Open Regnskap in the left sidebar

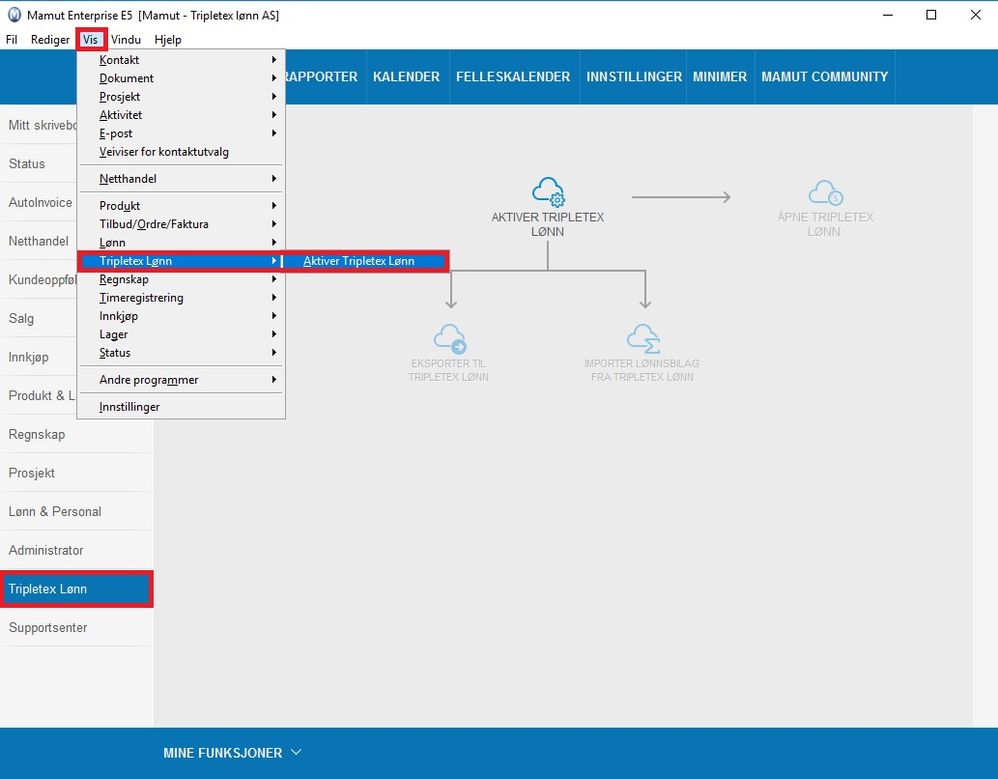coord(76,435)
